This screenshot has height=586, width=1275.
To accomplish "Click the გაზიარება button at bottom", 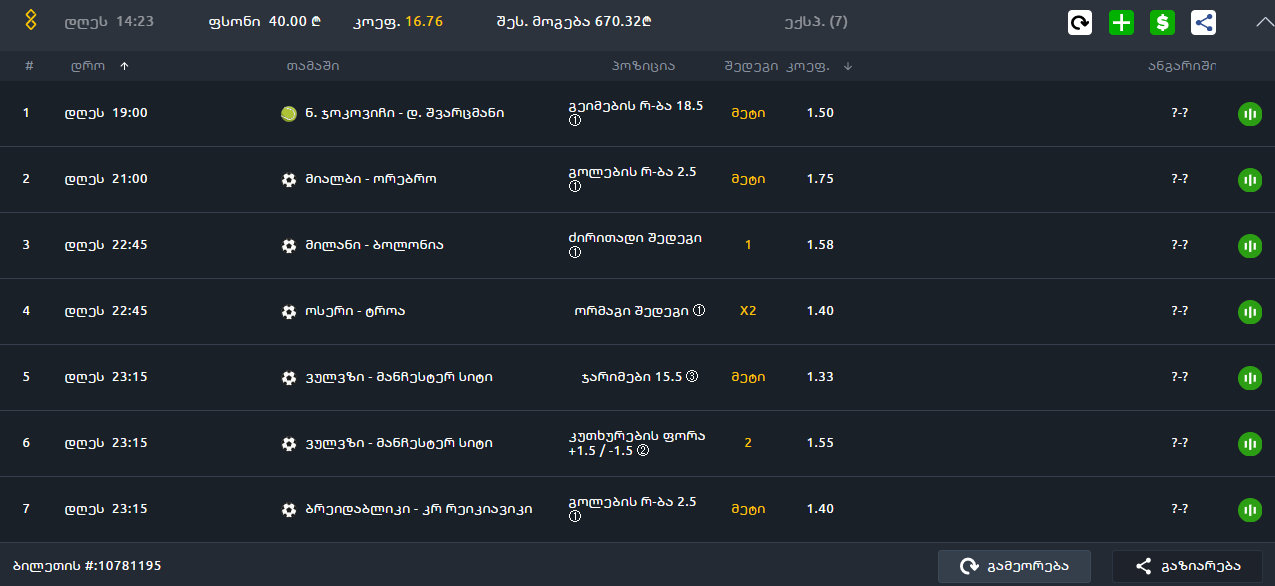I will click(1187, 566).
